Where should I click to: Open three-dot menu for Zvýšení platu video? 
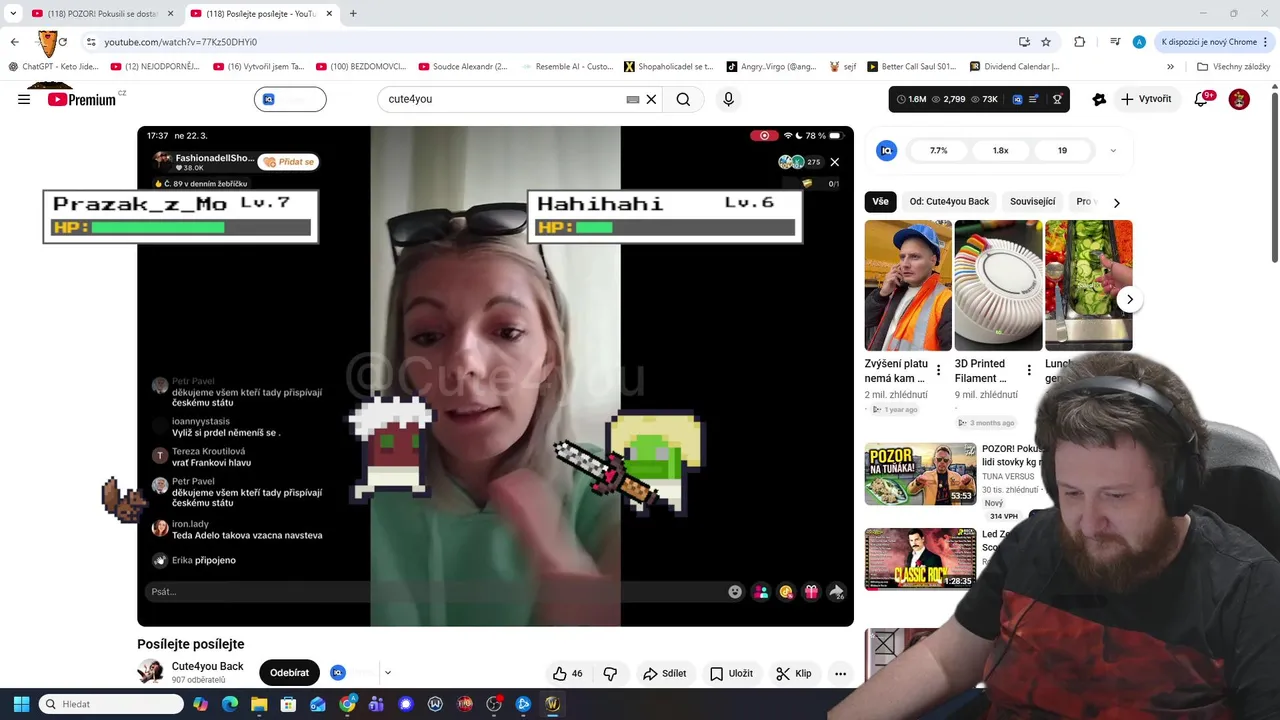(x=938, y=371)
